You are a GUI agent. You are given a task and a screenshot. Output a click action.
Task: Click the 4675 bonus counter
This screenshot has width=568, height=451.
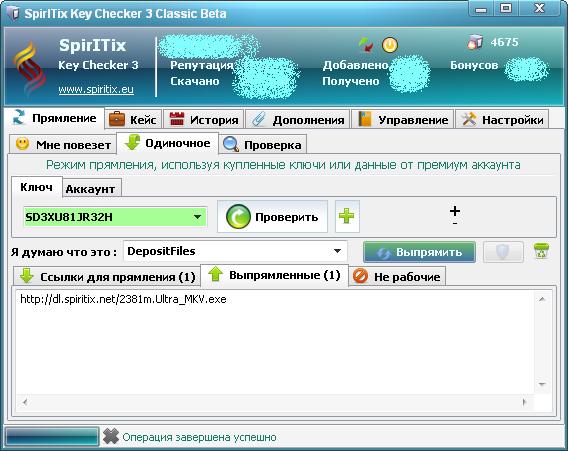pyautogui.click(x=504, y=42)
